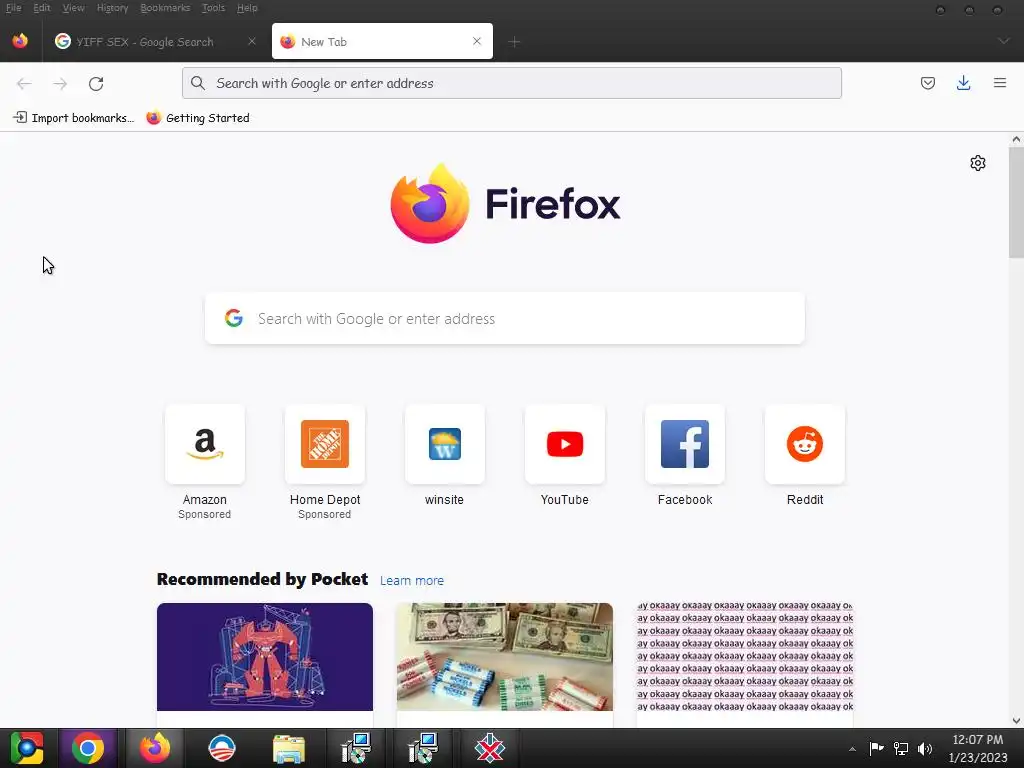Click the scrollbar up arrow

click(1016, 139)
